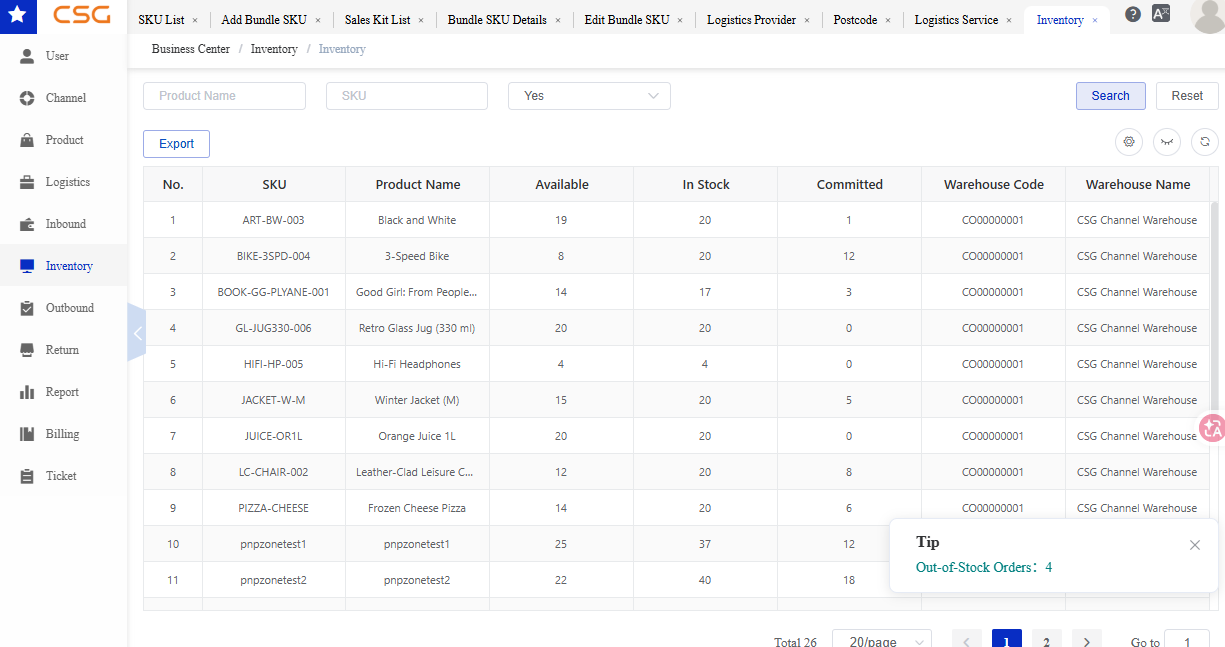
Task: Open the Yes filter dropdown
Action: pos(589,96)
